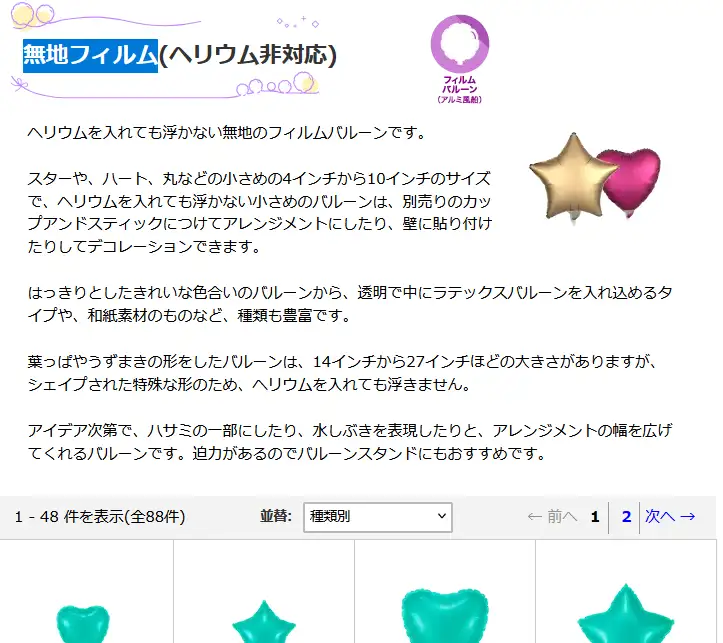Click the gold star balloon image
Image resolution: width=723 pixels, height=643 pixels.
pos(572,177)
